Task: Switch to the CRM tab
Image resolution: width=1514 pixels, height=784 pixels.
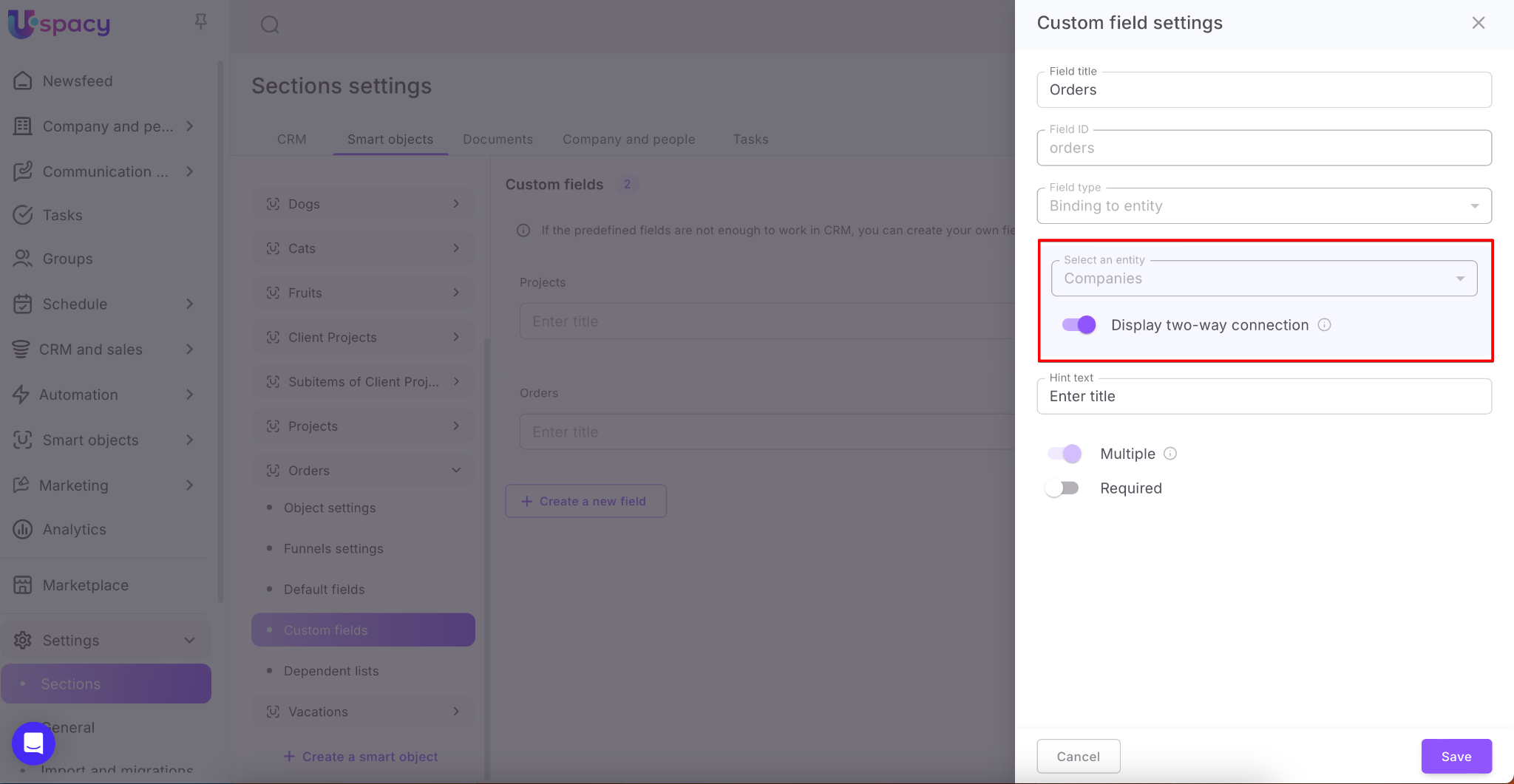Action: [291, 140]
